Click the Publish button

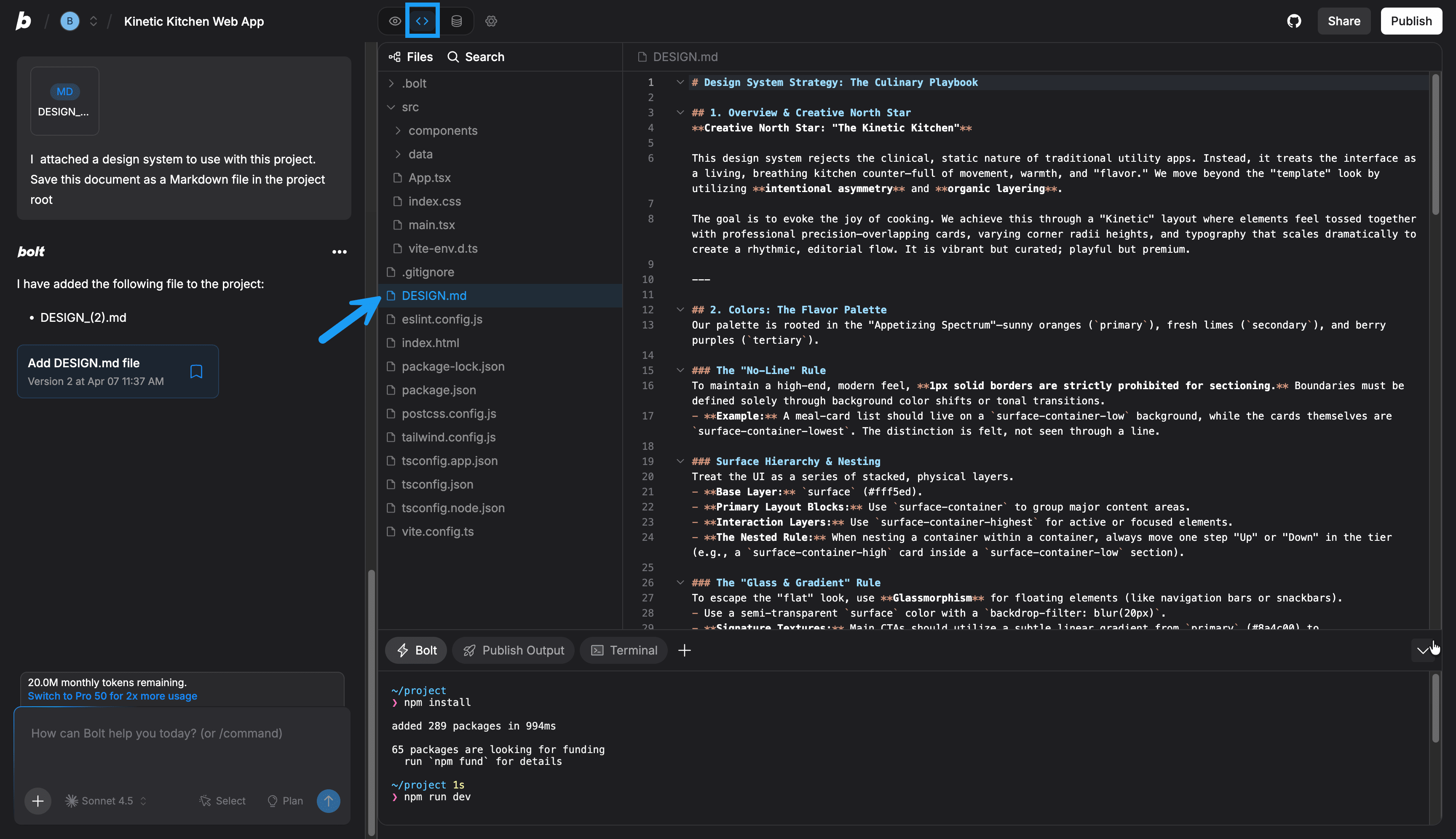coord(1411,21)
